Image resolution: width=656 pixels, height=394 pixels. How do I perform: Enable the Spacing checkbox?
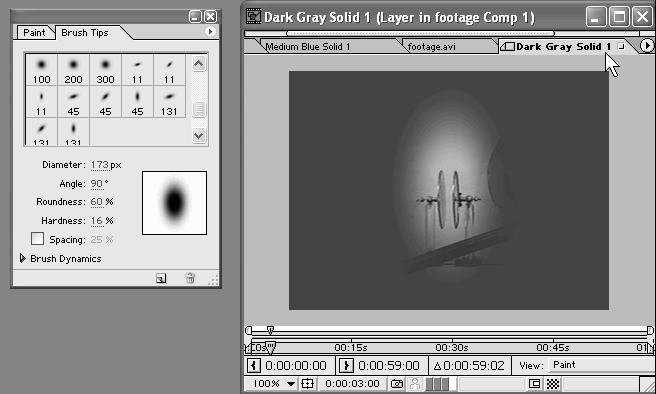(37, 239)
